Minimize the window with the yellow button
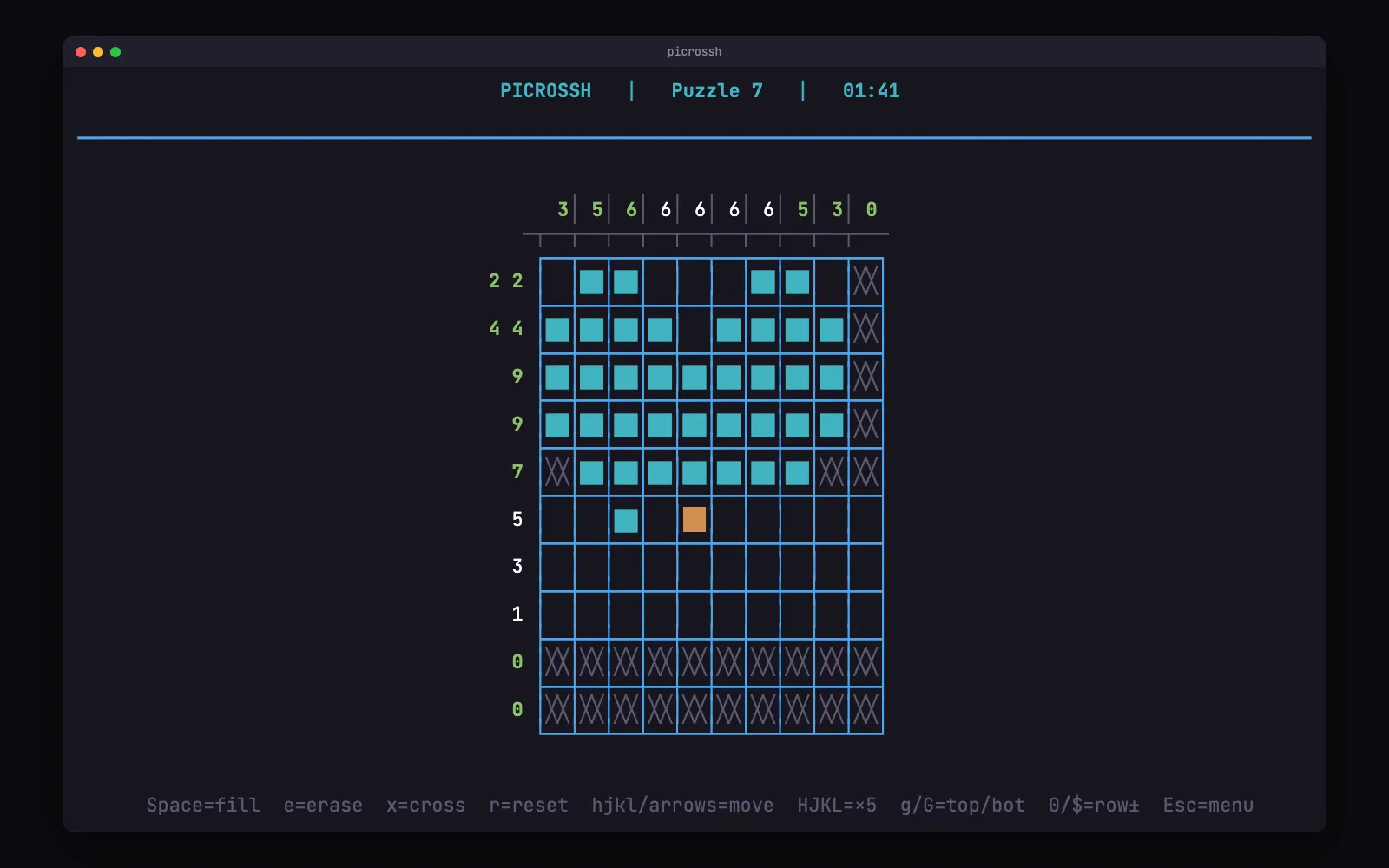1389x868 pixels. tap(98, 52)
